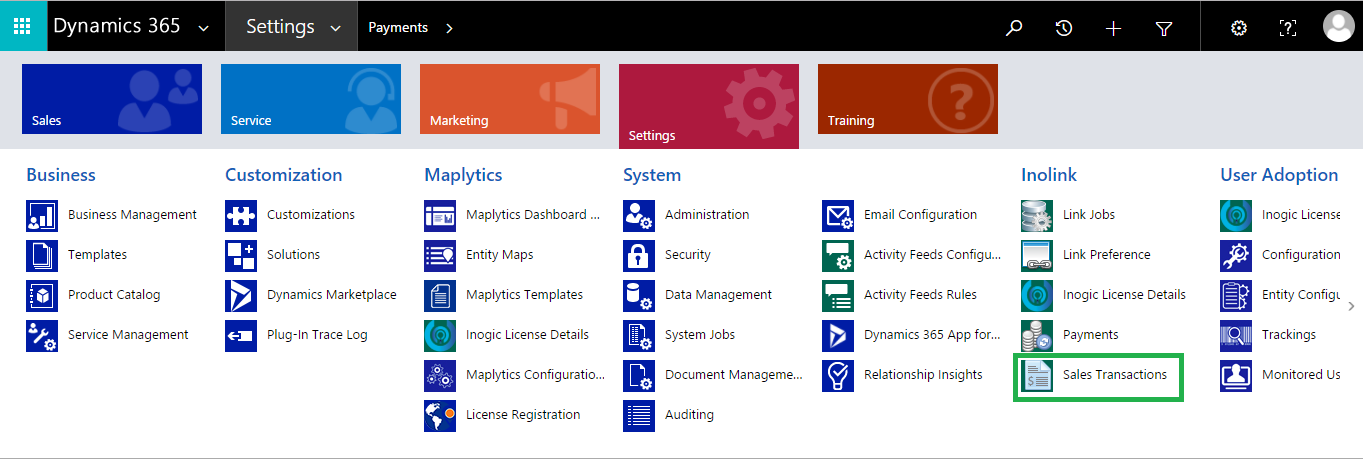This screenshot has height=459, width=1363.
Task: Click the Business group heading
Action: point(61,175)
